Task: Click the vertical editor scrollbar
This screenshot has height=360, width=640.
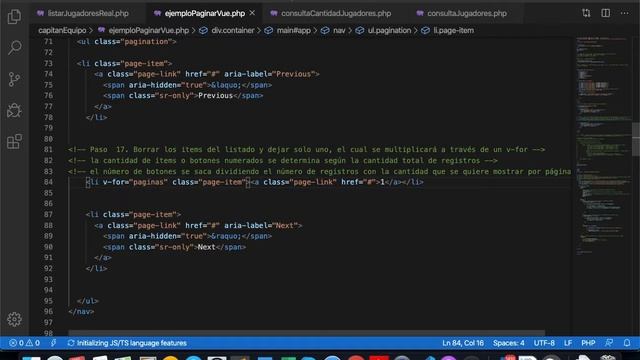Action: 636,140
